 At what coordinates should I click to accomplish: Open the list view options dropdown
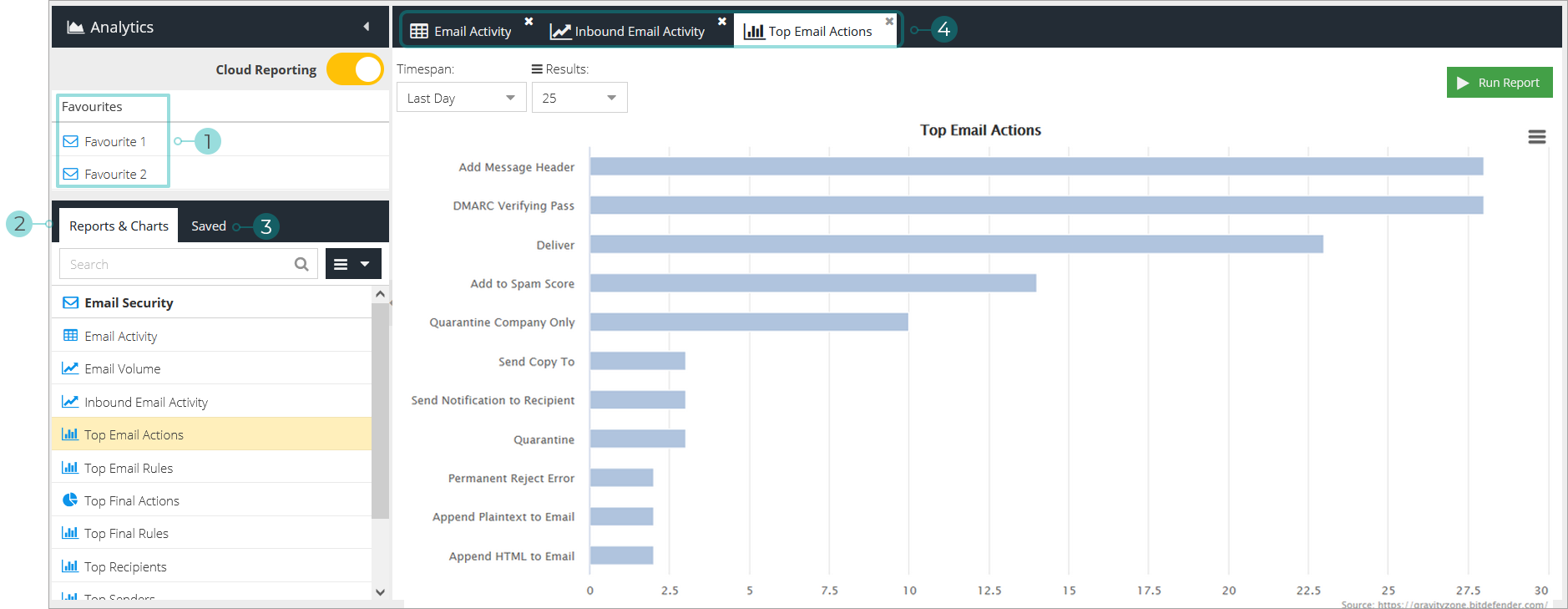point(353,264)
